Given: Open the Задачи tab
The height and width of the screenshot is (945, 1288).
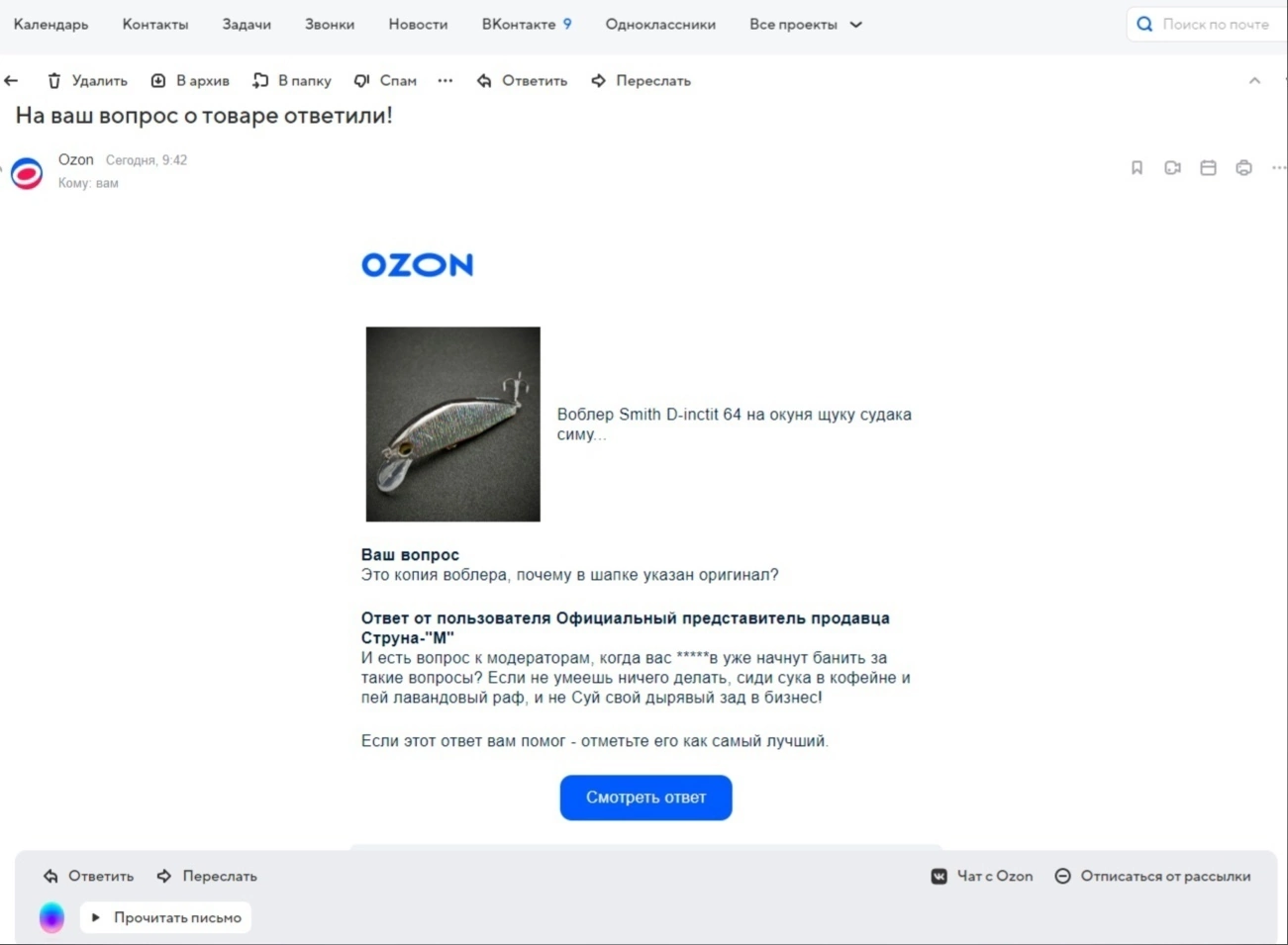Looking at the screenshot, I should (x=247, y=25).
